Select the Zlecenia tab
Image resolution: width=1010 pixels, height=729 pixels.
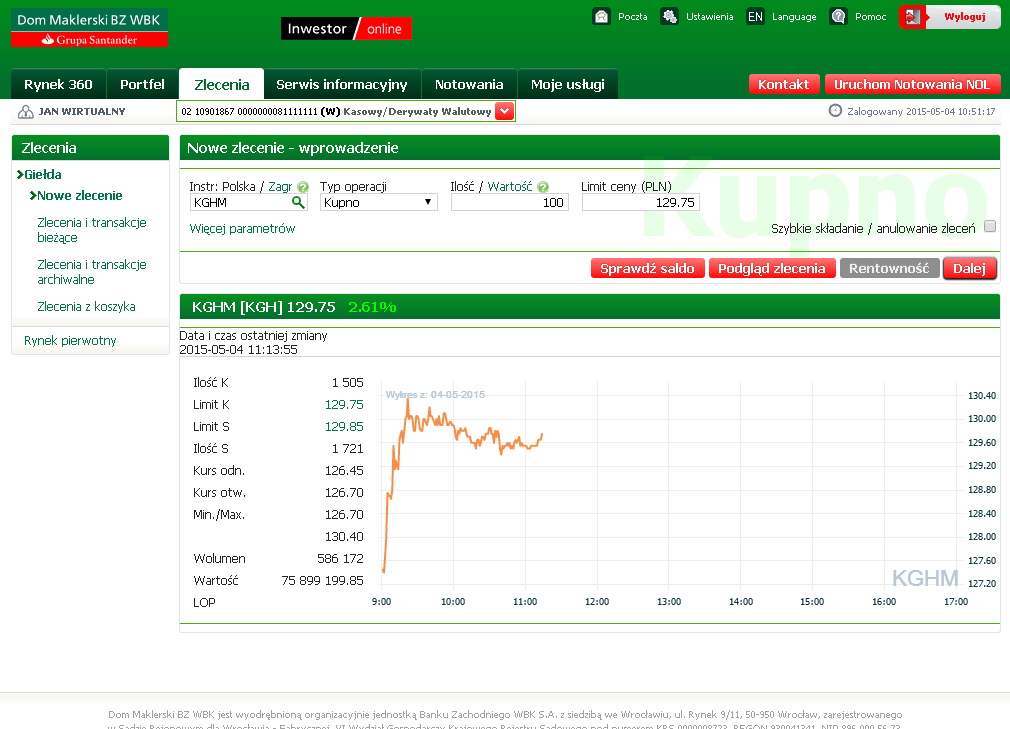pyautogui.click(x=222, y=84)
